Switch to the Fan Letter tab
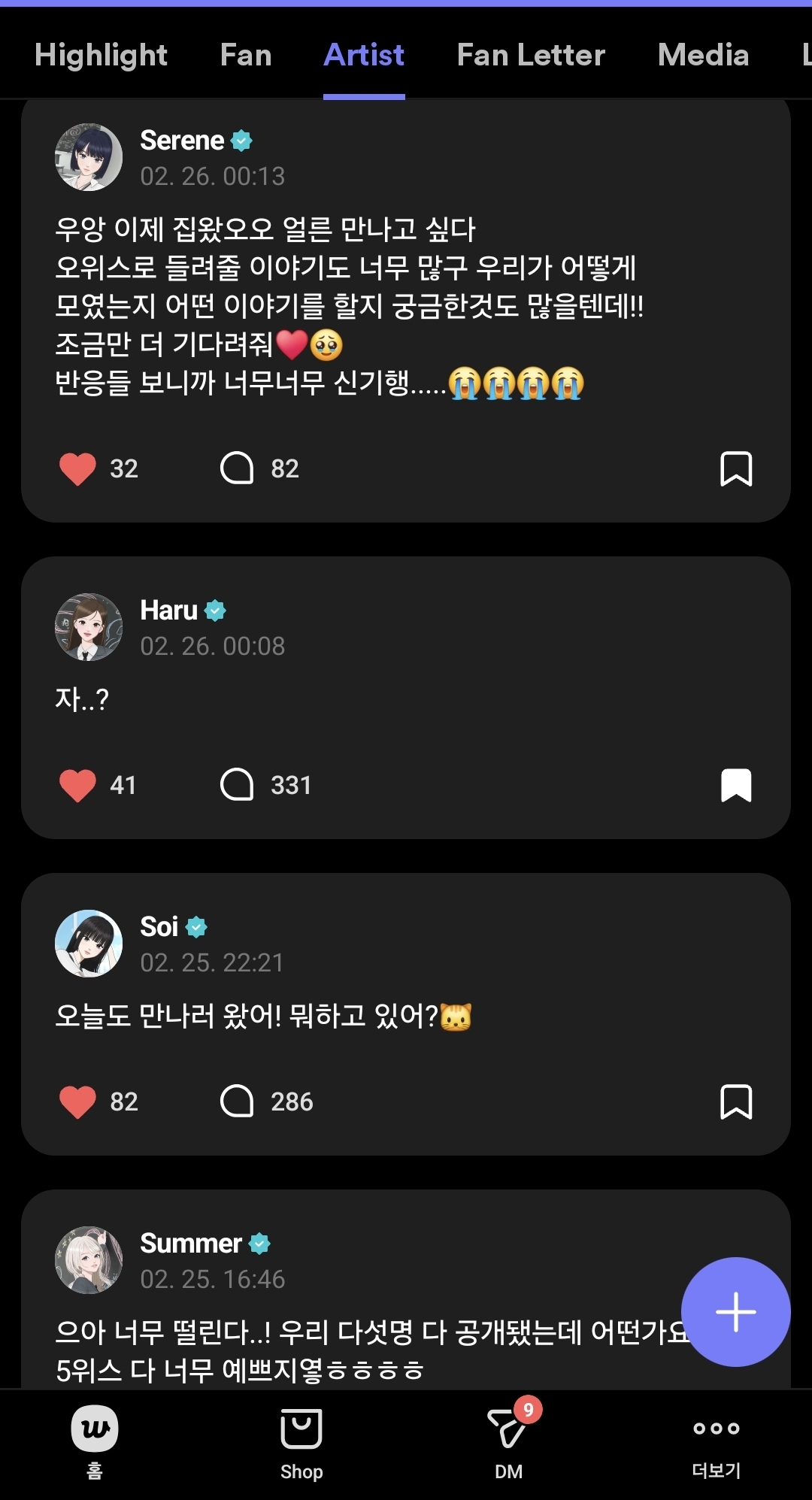This screenshot has height=1500, width=812. [x=531, y=55]
